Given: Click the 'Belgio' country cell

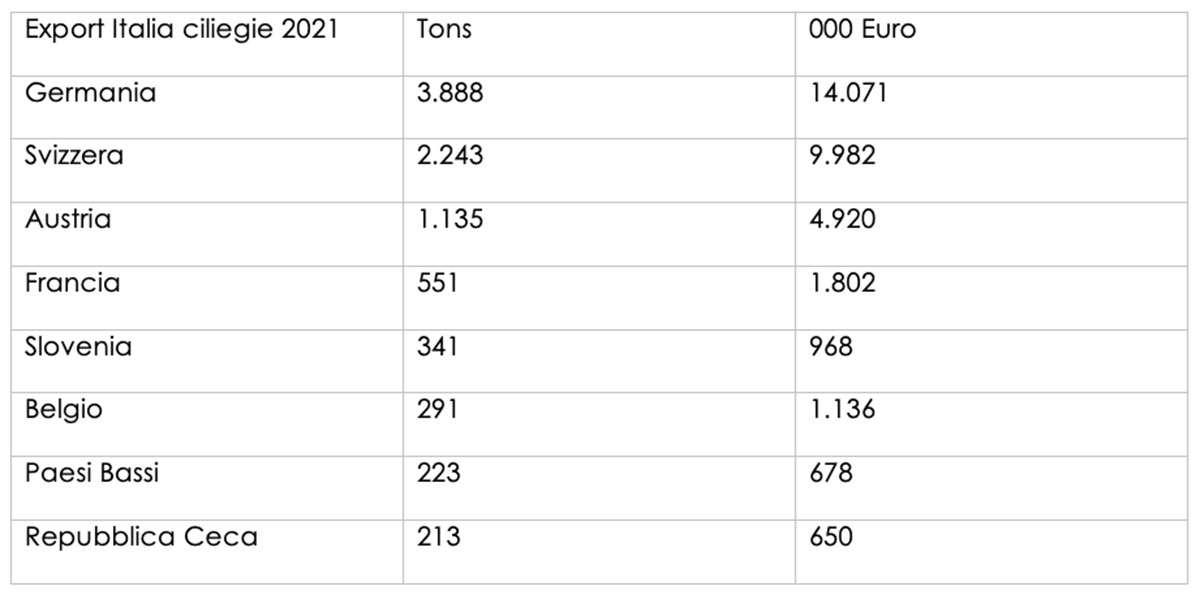Looking at the screenshot, I should point(208,424).
